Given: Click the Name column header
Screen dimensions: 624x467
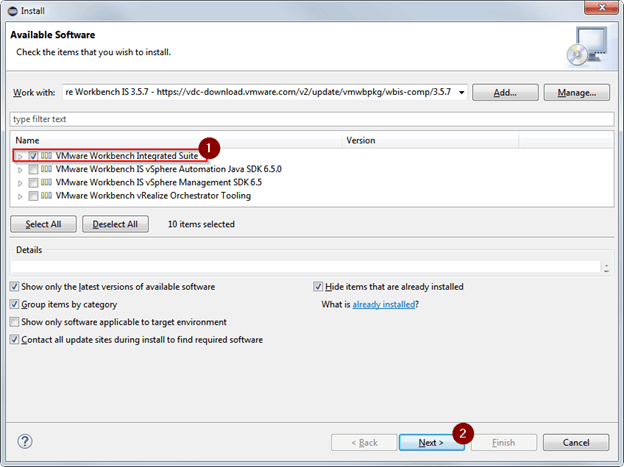Looking at the screenshot, I should 176,141.
